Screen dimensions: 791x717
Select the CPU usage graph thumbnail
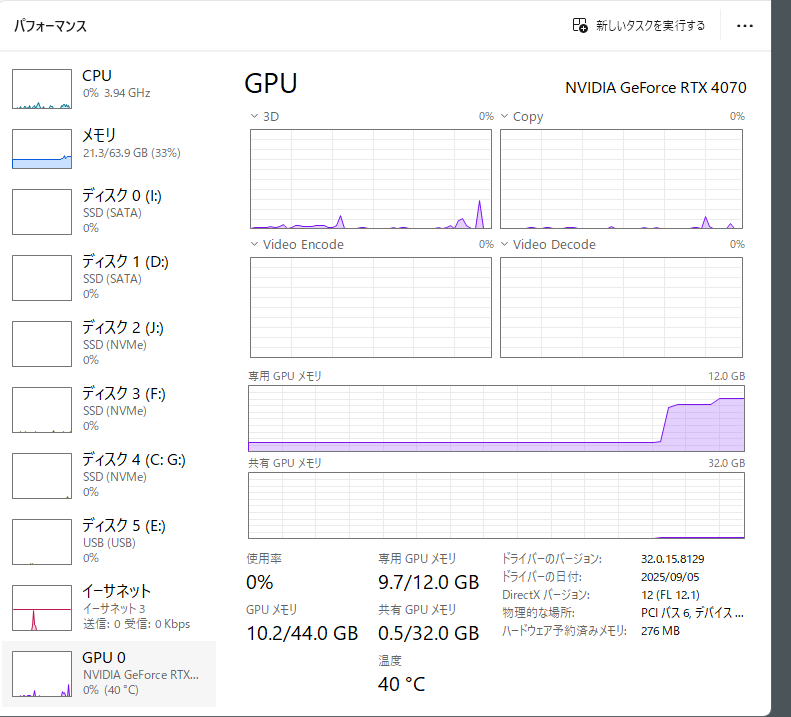click(x=42, y=89)
